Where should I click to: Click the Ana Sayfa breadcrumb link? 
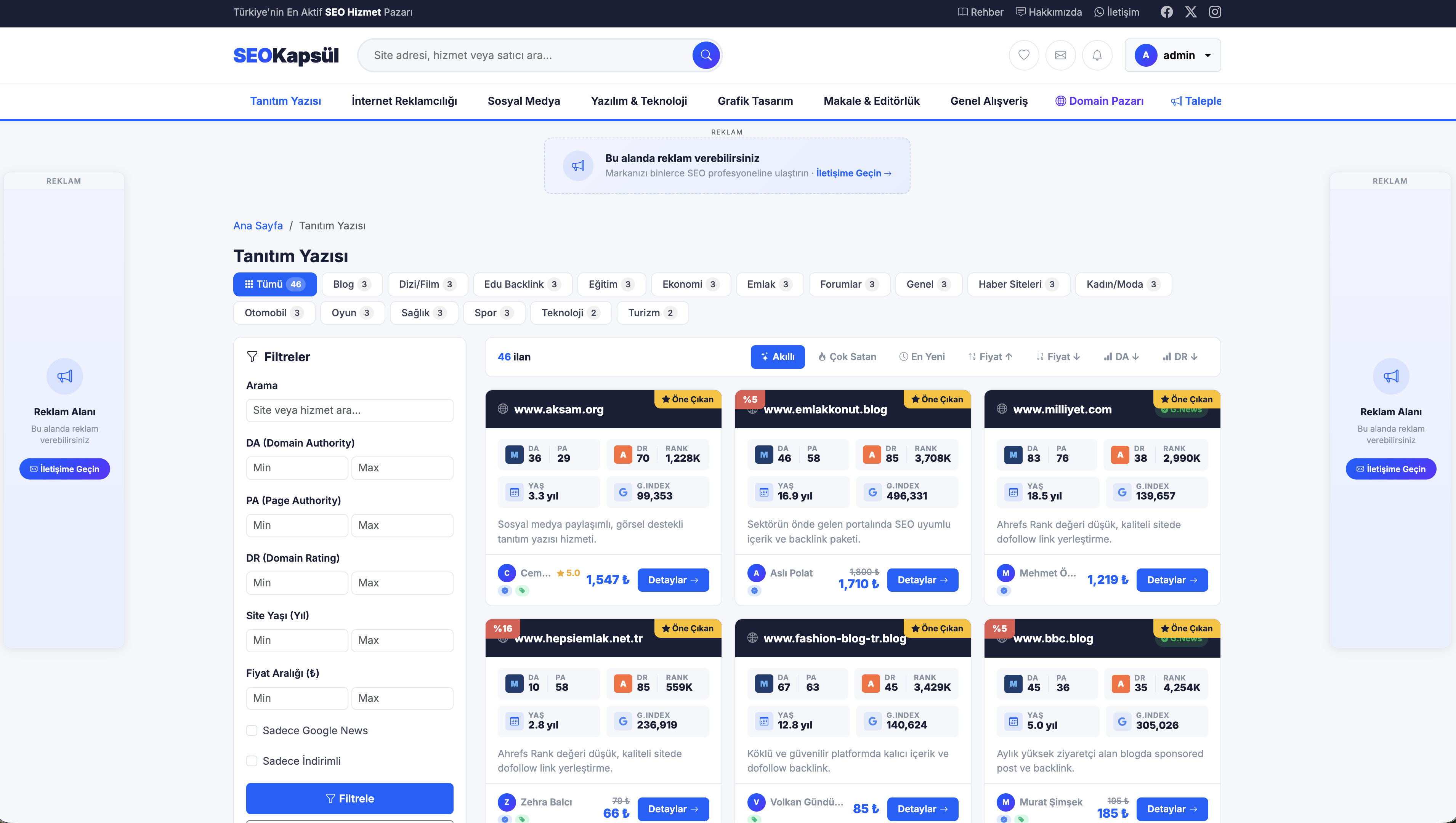(258, 226)
